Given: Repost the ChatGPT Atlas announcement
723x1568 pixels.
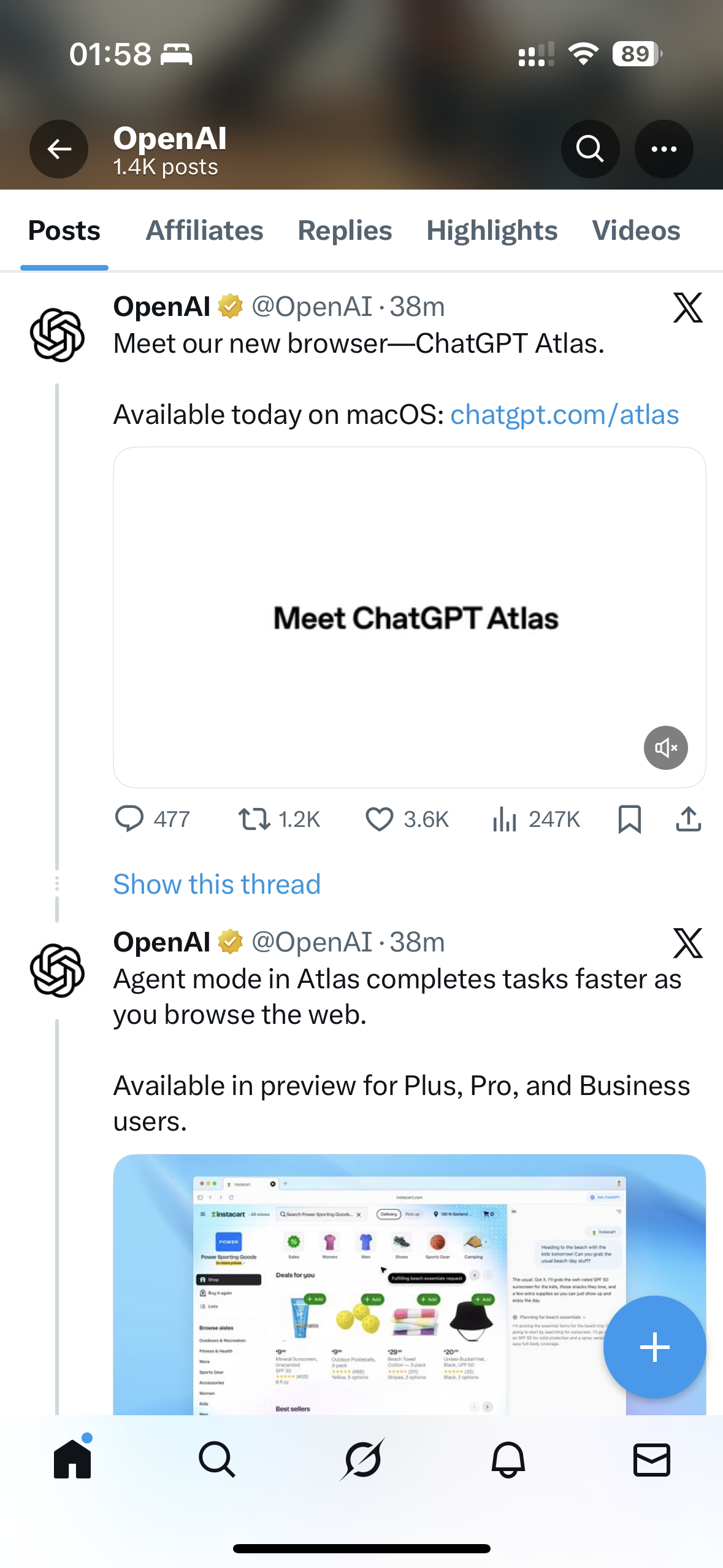Looking at the screenshot, I should [254, 819].
